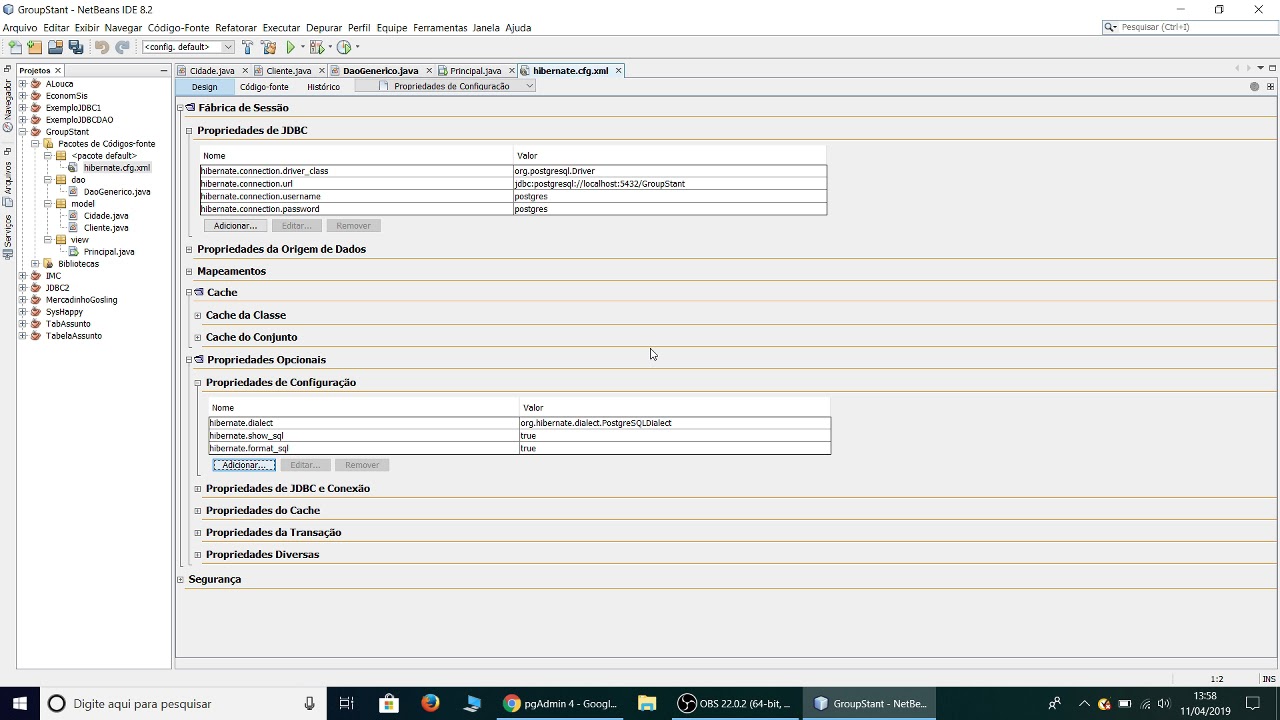Image resolution: width=1280 pixels, height=720 pixels.
Task: Switch to the Código-fonte view tab
Action: [x=264, y=87]
